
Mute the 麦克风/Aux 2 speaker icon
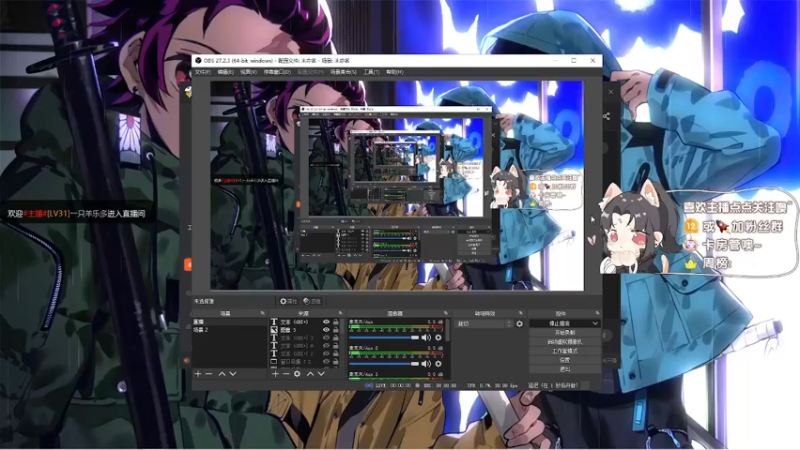pos(427,363)
